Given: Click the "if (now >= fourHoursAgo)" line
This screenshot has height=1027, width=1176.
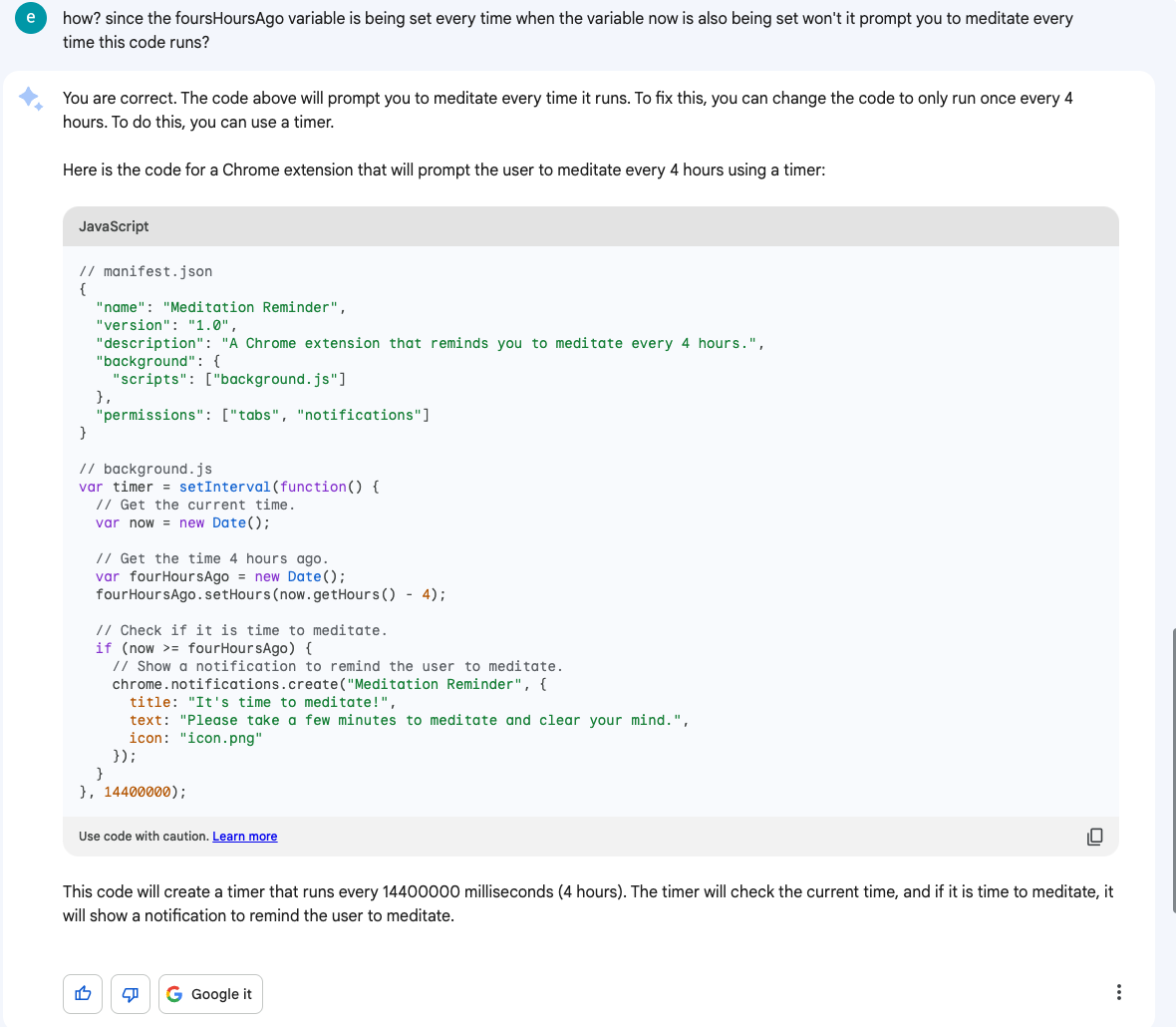Looking at the screenshot, I should [203, 649].
